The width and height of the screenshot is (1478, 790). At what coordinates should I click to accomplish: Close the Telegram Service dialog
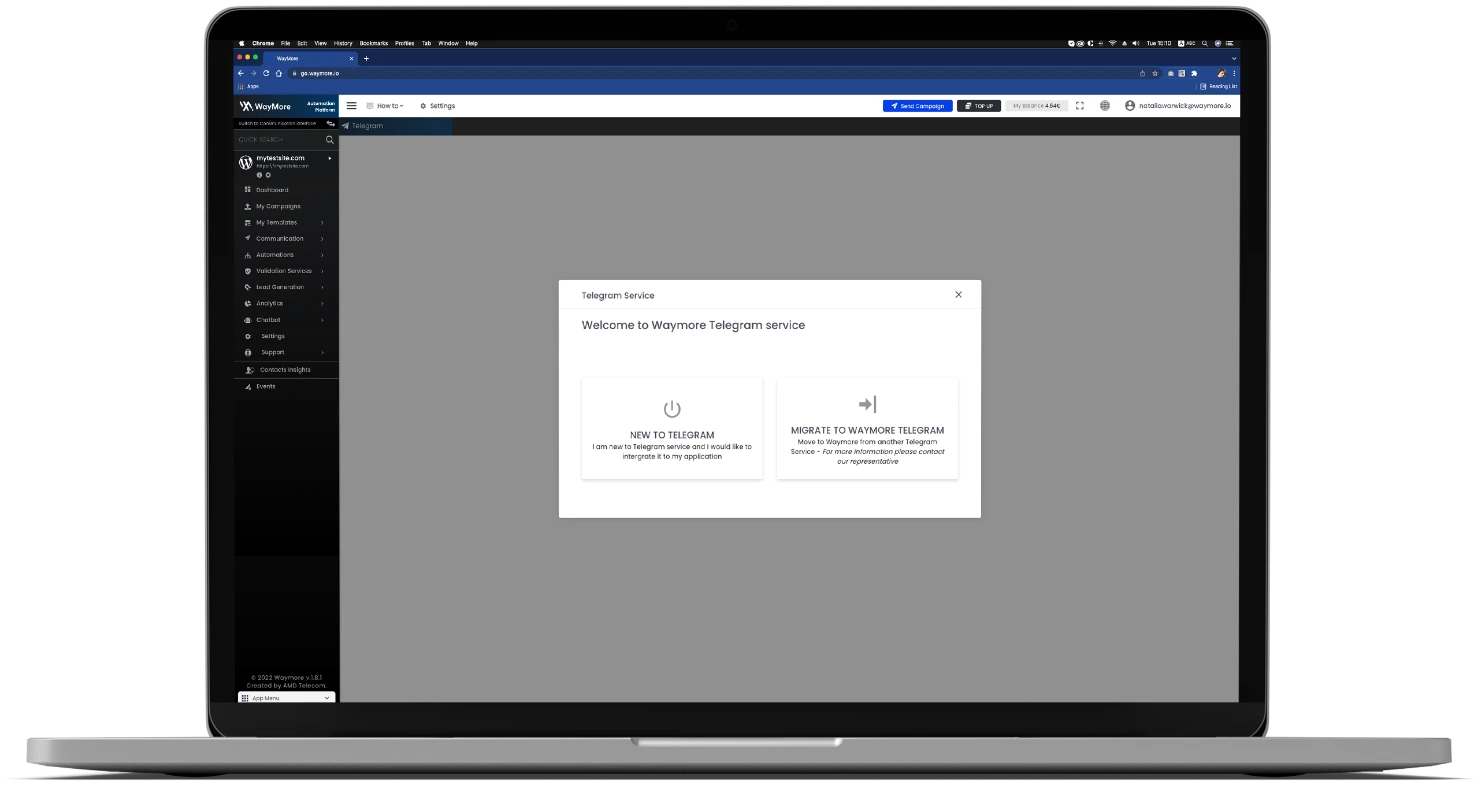point(958,294)
